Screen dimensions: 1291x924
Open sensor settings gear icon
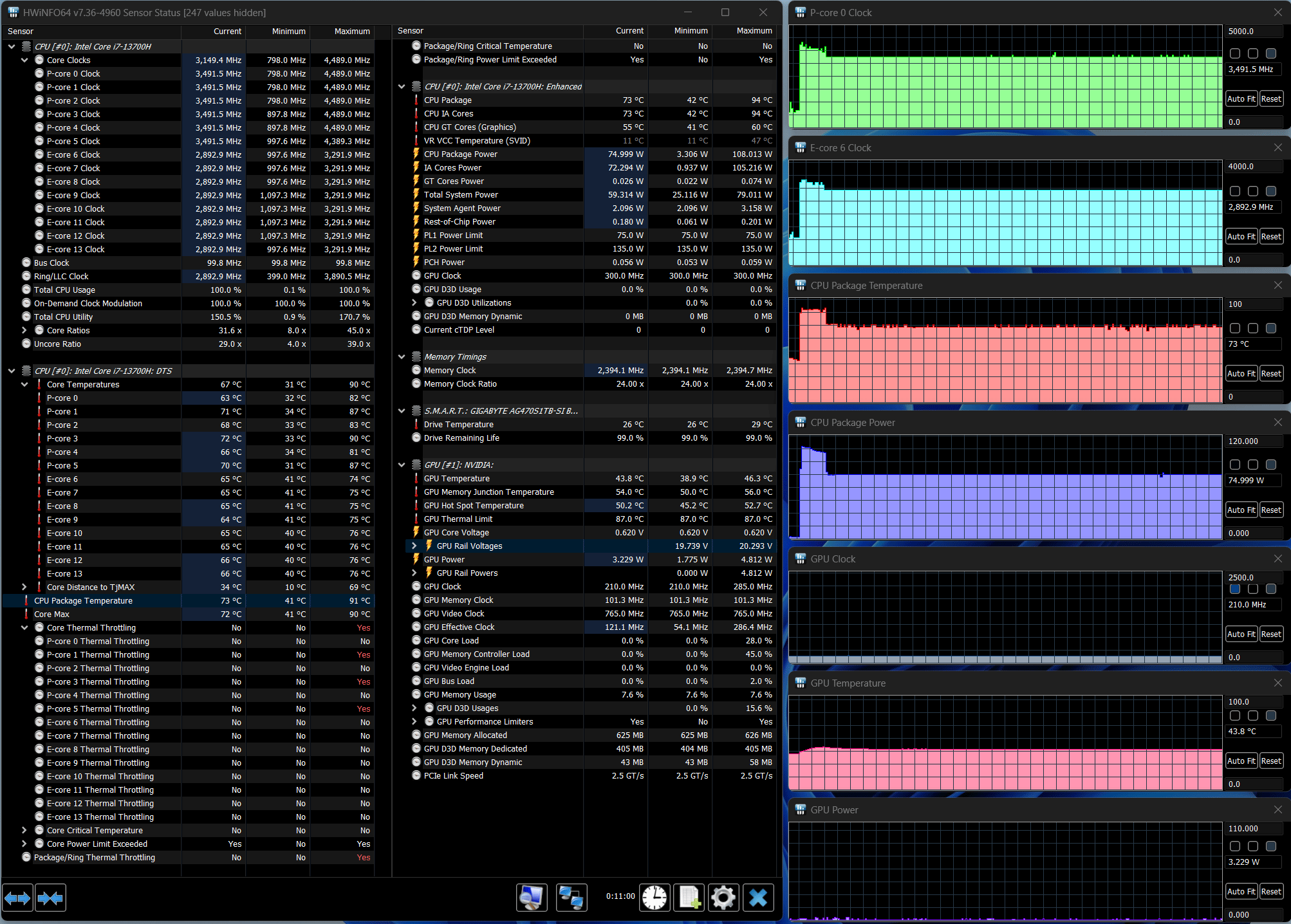[723, 898]
